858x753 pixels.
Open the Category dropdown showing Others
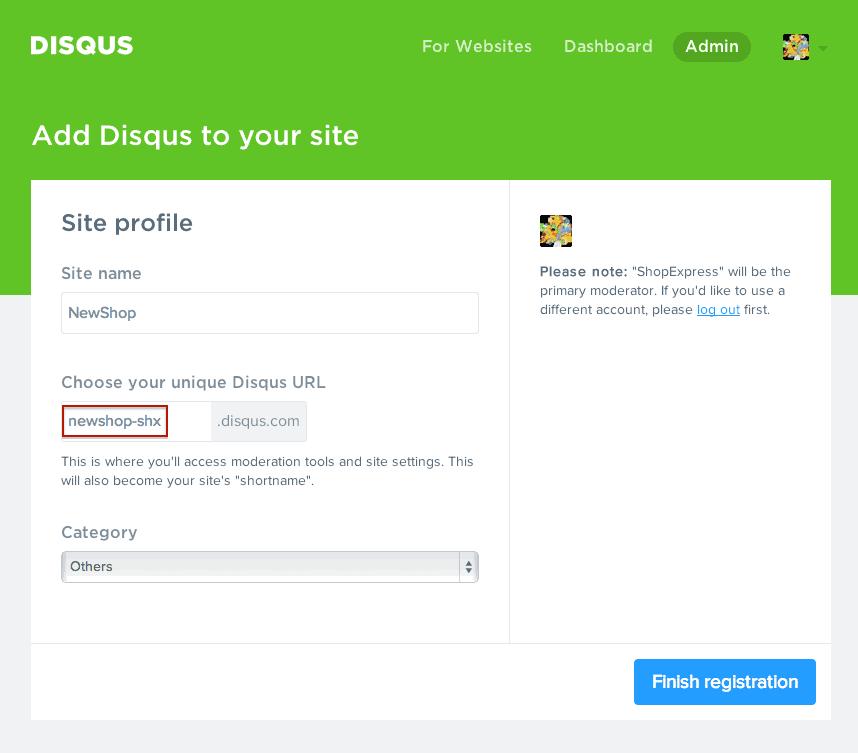click(x=270, y=567)
